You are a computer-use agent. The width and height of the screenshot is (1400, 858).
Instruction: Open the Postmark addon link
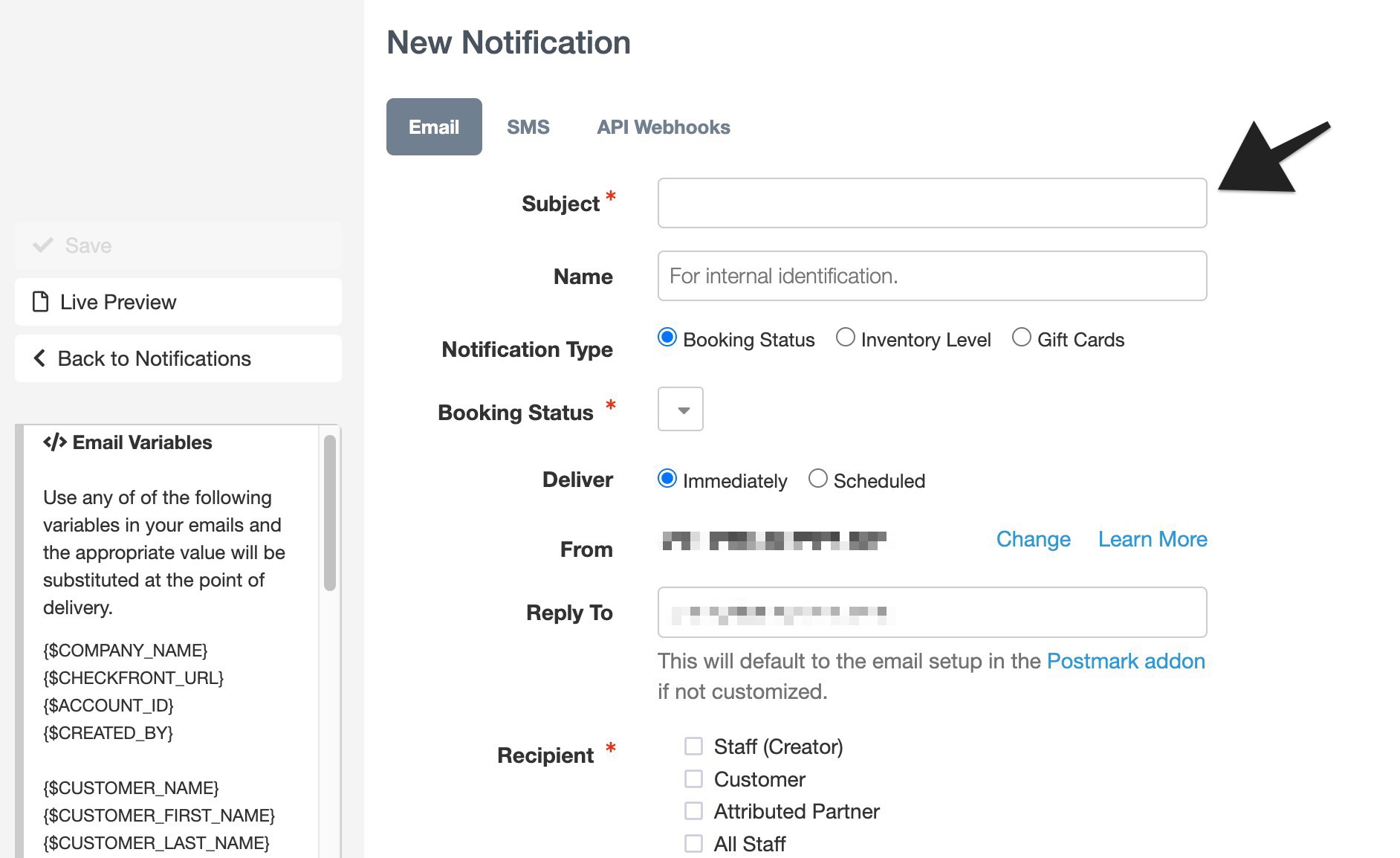(x=1126, y=661)
